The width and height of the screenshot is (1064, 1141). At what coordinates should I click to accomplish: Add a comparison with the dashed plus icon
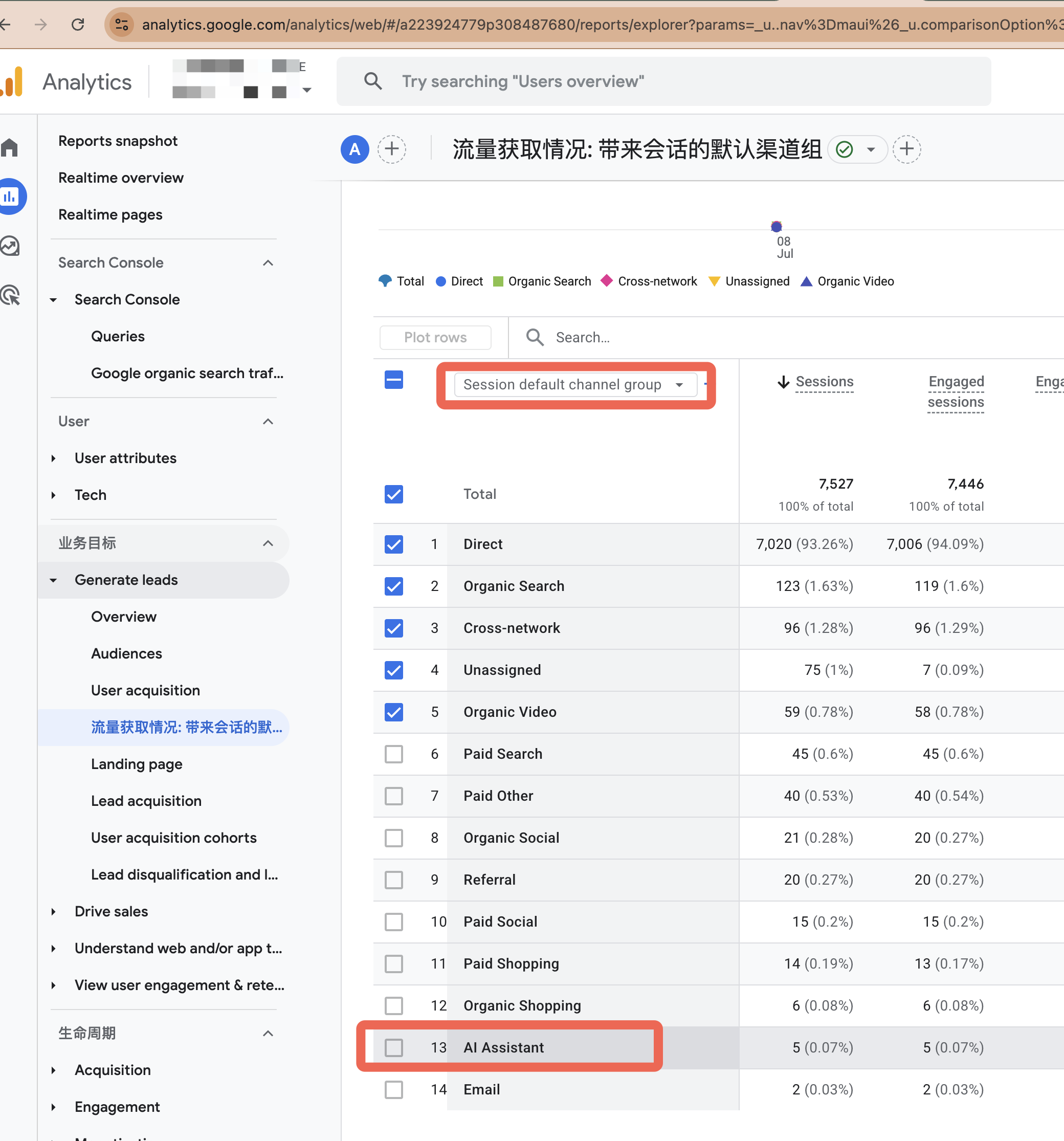(x=392, y=149)
